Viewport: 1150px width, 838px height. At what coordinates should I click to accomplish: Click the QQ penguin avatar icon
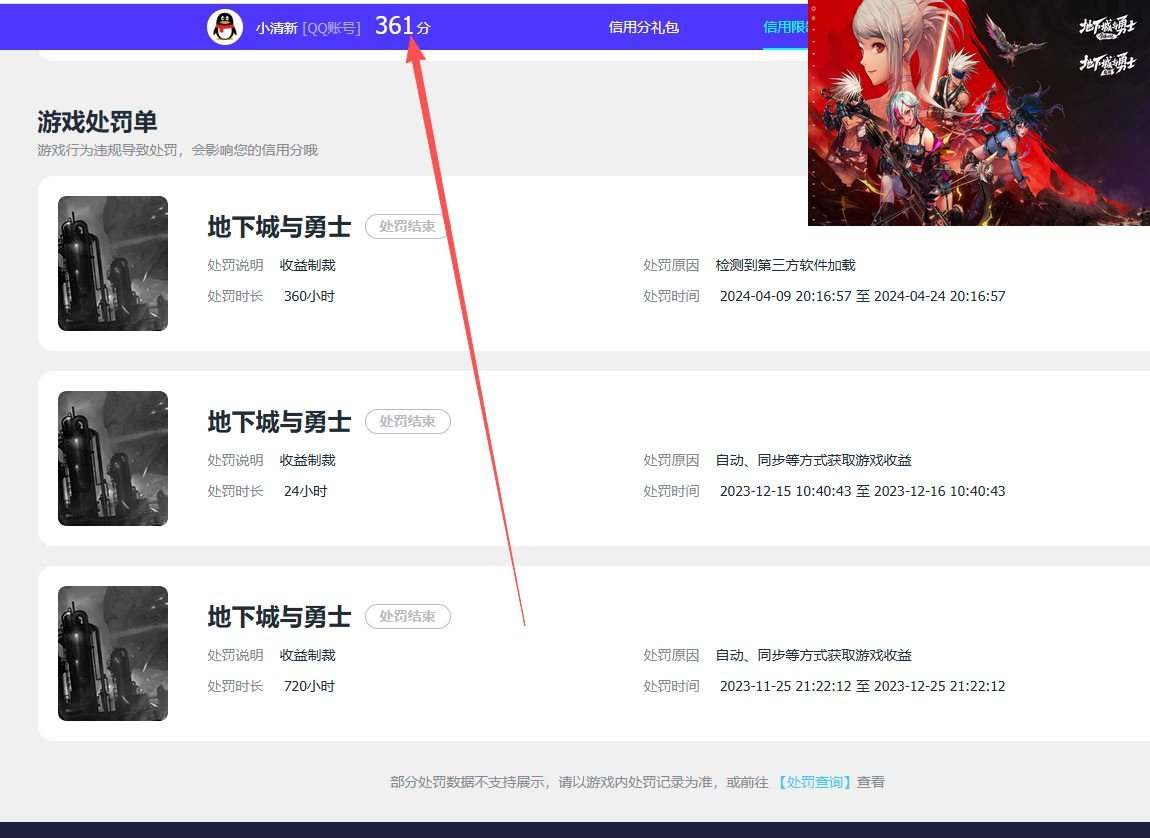coord(225,28)
